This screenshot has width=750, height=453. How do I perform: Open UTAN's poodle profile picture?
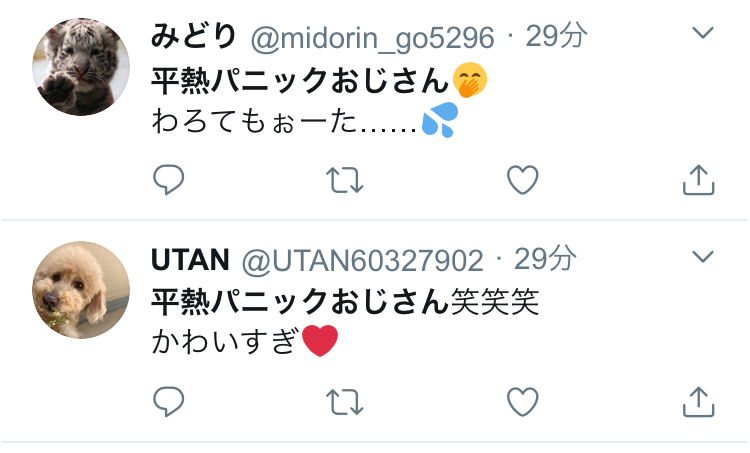[81, 290]
